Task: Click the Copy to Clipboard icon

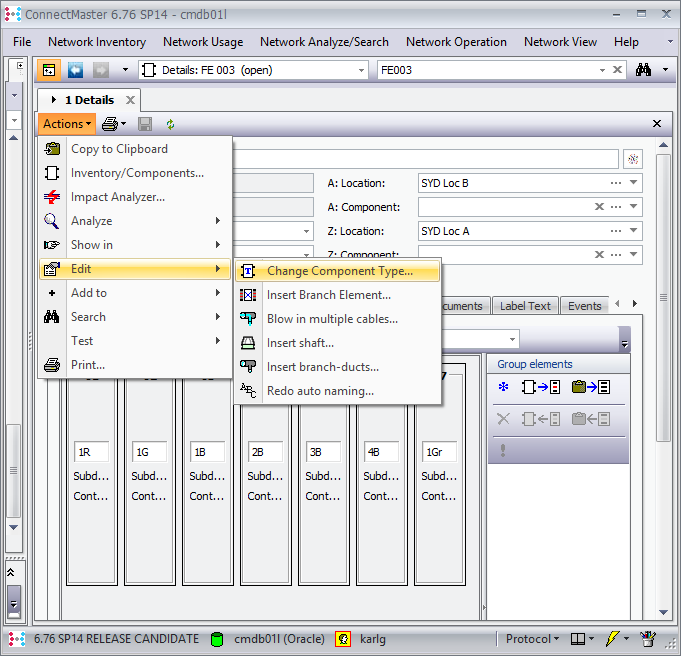Action: click(x=52, y=149)
